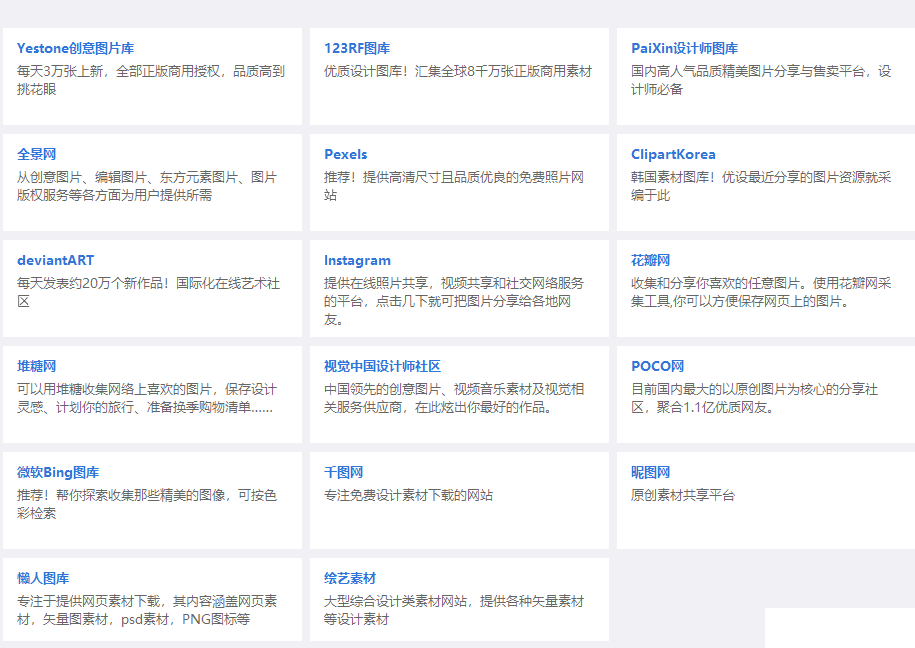This screenshot has width=915, height=648.
Task: Open the Yestone创意图片库 link
Action: [75, 48]
